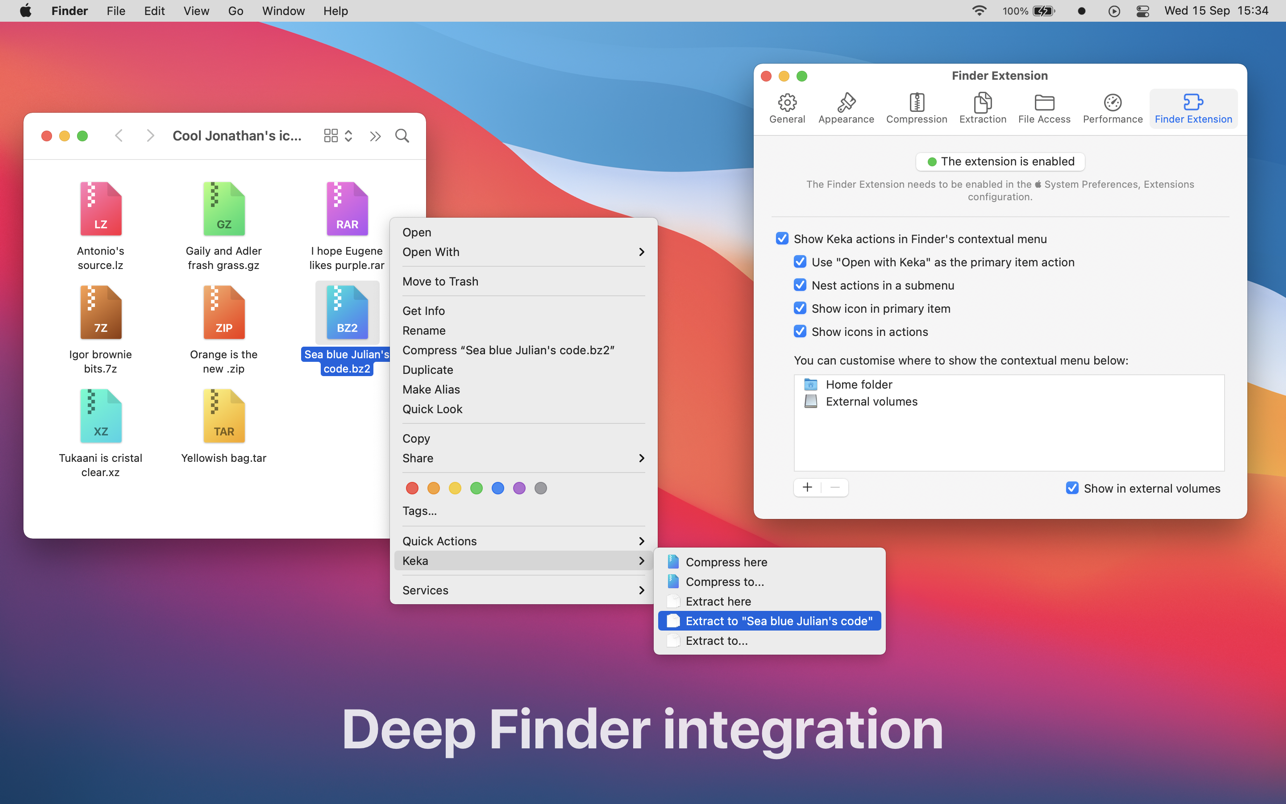Open the Performance preferences pane

tap(1112, 108)
